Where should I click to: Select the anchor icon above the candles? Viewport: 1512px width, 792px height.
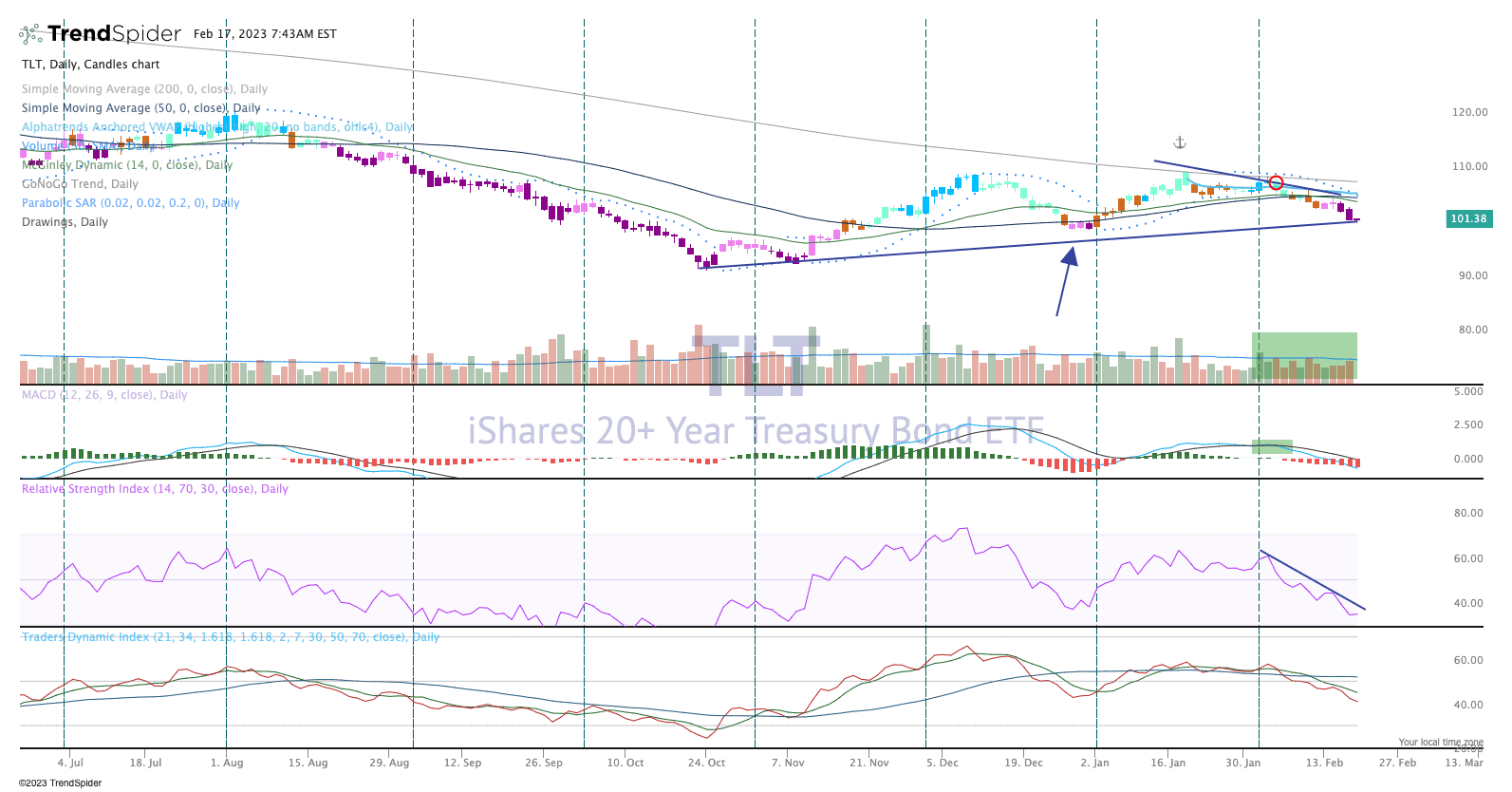(1180, 142)
